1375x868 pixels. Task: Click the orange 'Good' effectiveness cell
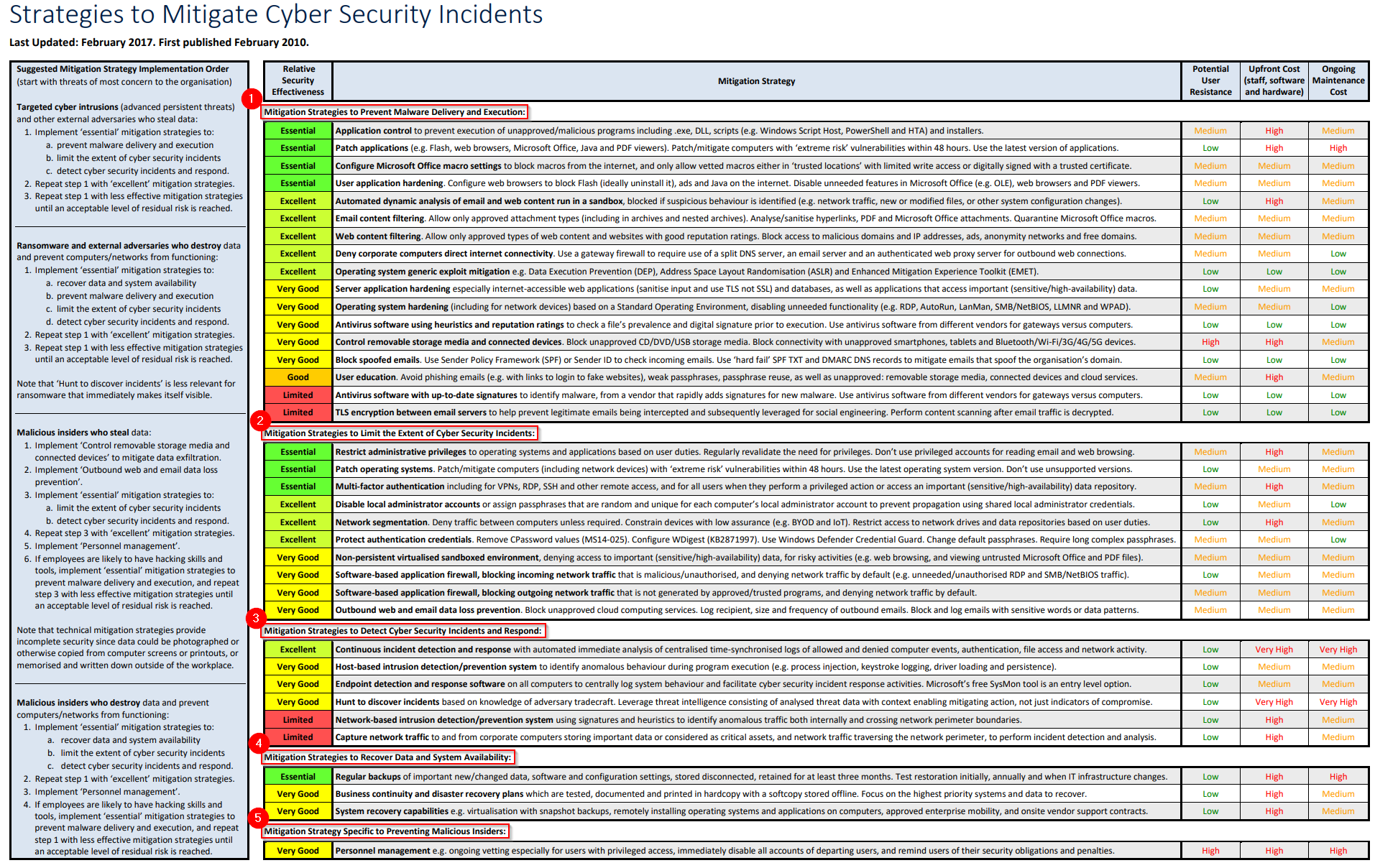pyautogui.click(x=298, y=377)
